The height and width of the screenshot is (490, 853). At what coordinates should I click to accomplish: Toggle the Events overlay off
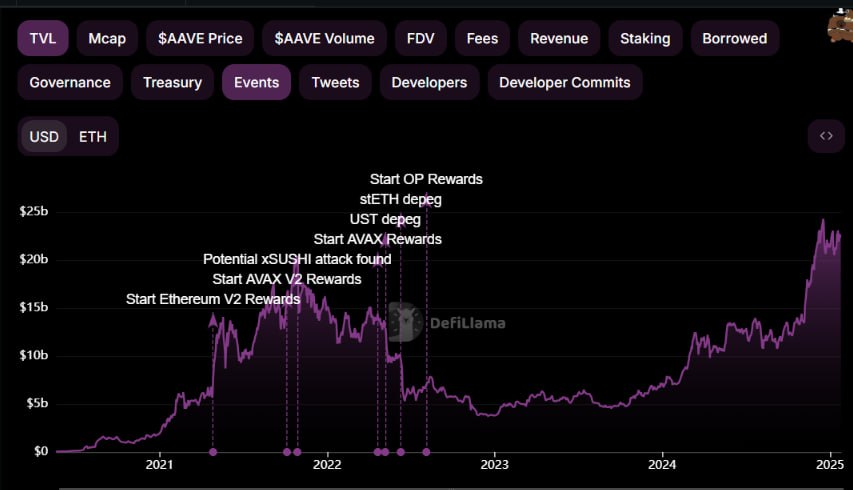pos(256,82)
